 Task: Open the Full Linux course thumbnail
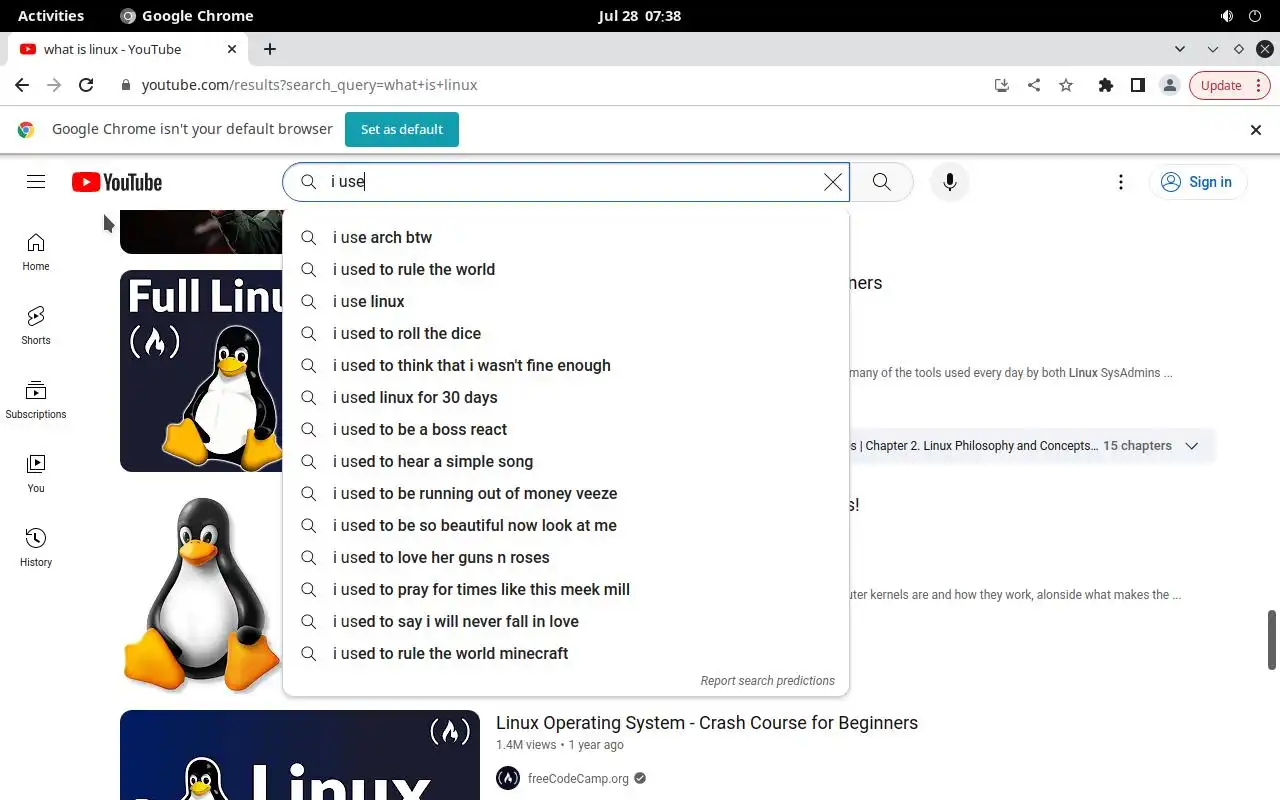(x=201, y=370)
